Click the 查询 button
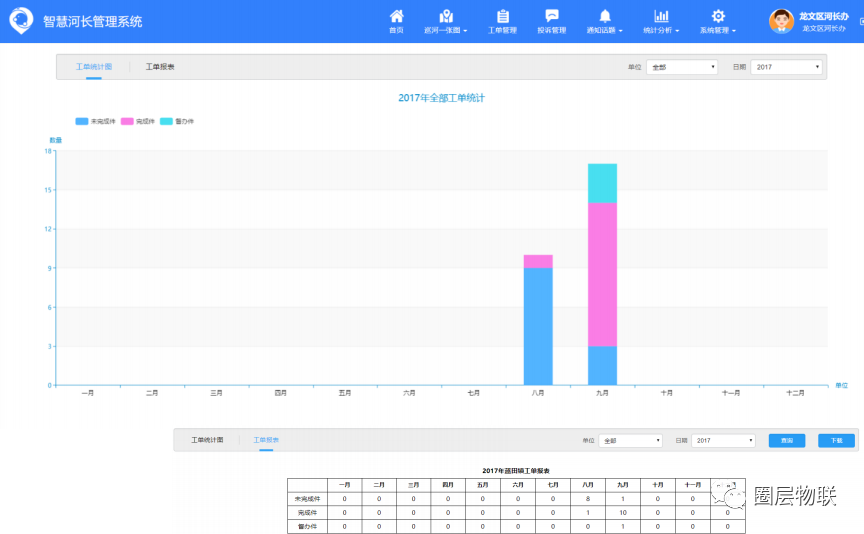 [x=786, y=440]
